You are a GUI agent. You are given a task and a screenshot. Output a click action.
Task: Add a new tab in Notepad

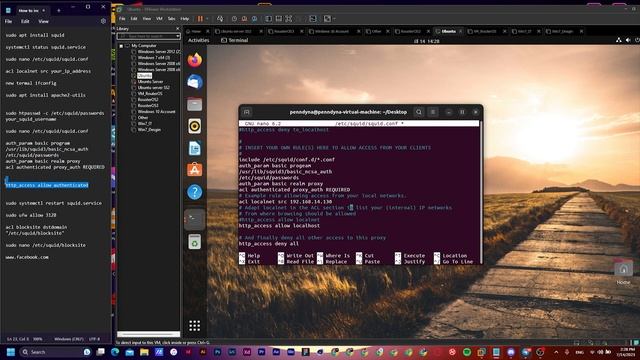[58, 11]
